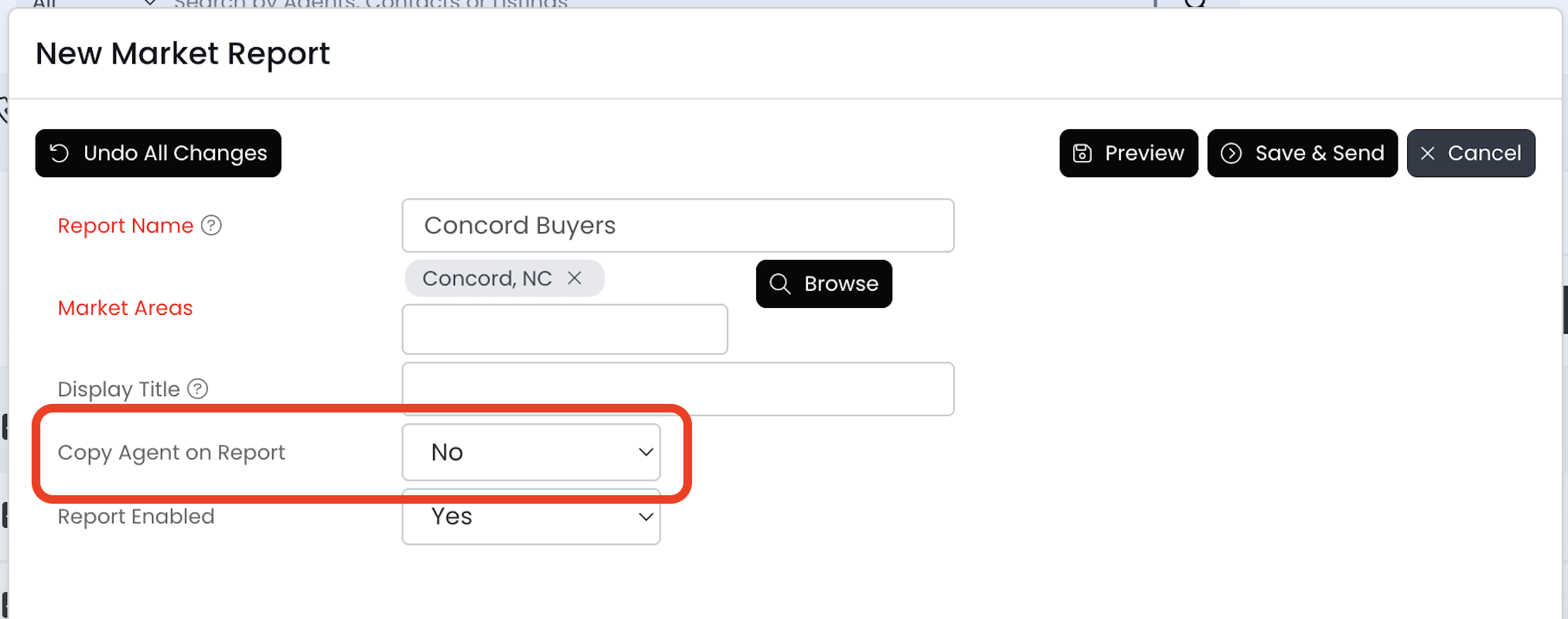Open the Report Enabled dropdown
Viewport: 1568px width, 619px height.
click(x=530, y=517)
